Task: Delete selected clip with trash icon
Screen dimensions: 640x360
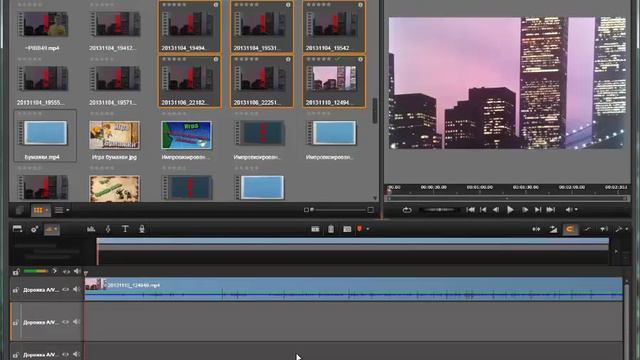Action: pyautogui.click(x=331, y=229)
